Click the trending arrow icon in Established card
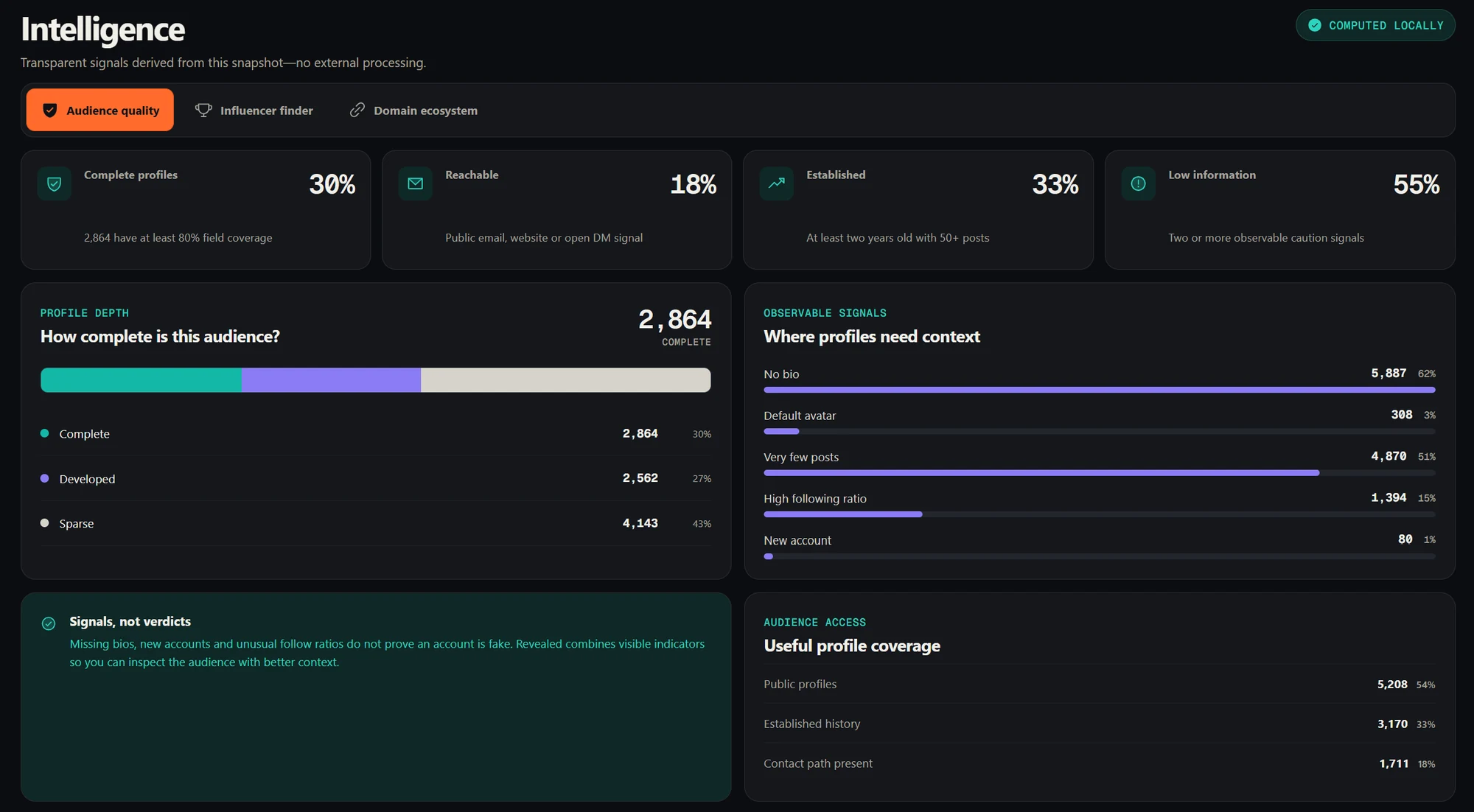The width and height of the screenshot is (1474, 812). pos(777,184)
